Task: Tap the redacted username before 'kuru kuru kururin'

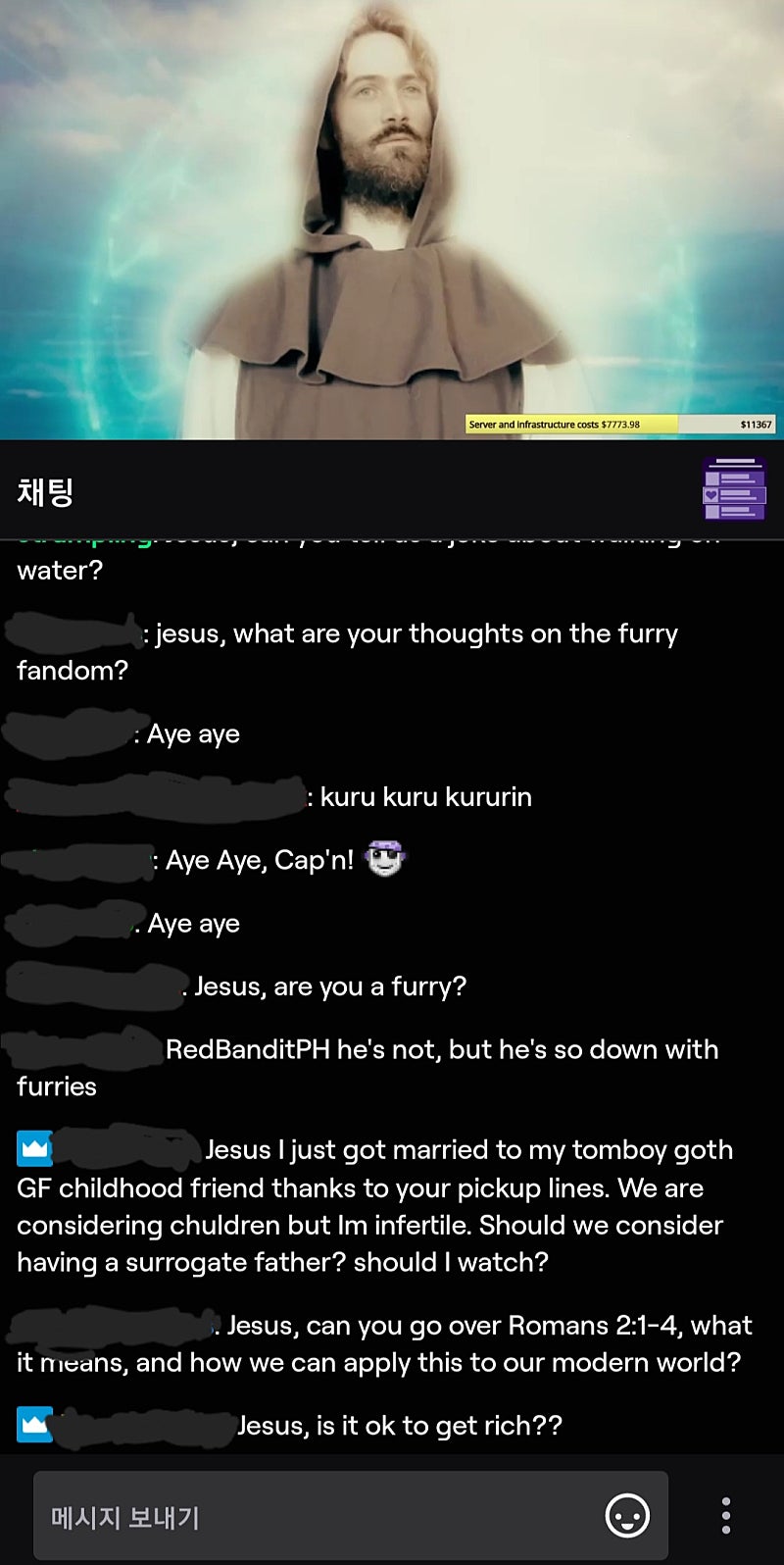Action: 157,794
